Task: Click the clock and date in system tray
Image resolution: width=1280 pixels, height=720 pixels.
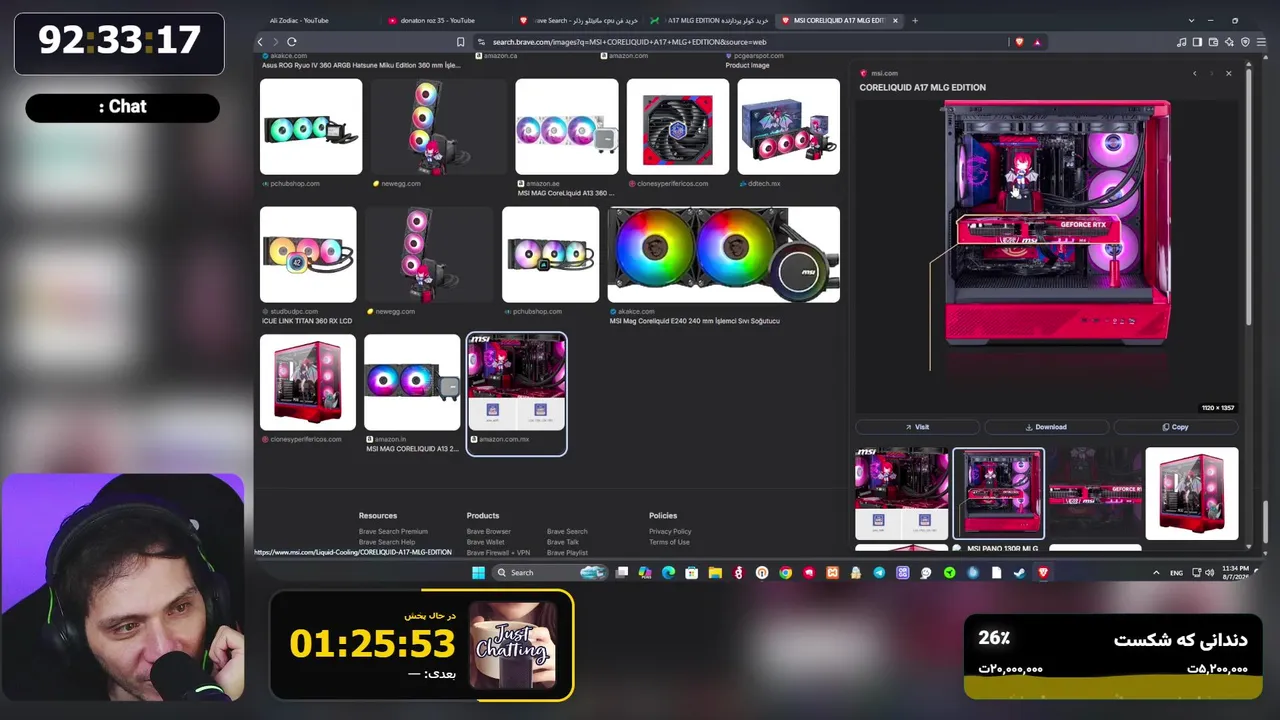Action: [x=1234, y=573]
